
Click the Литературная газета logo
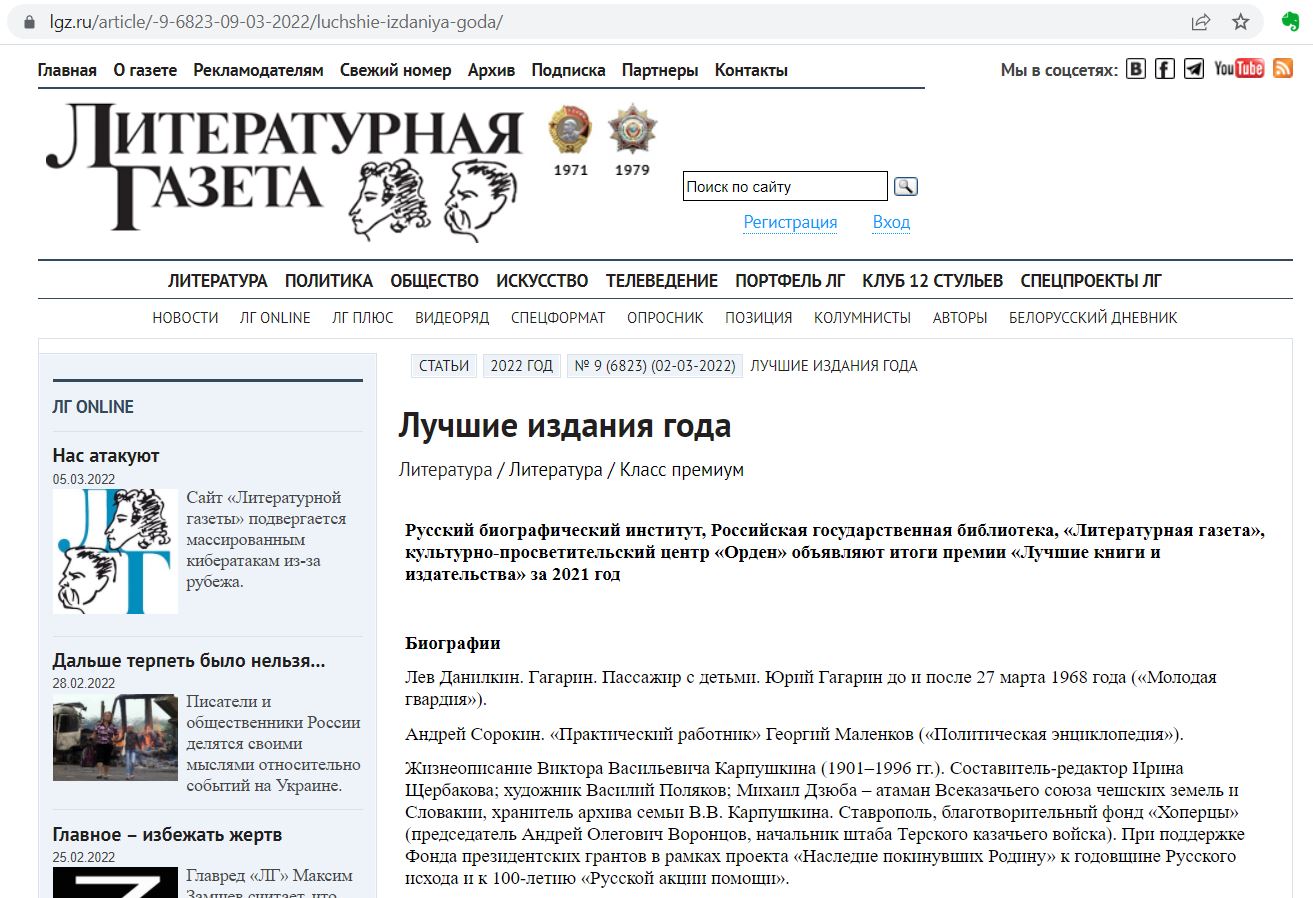(x=284, y=171)
